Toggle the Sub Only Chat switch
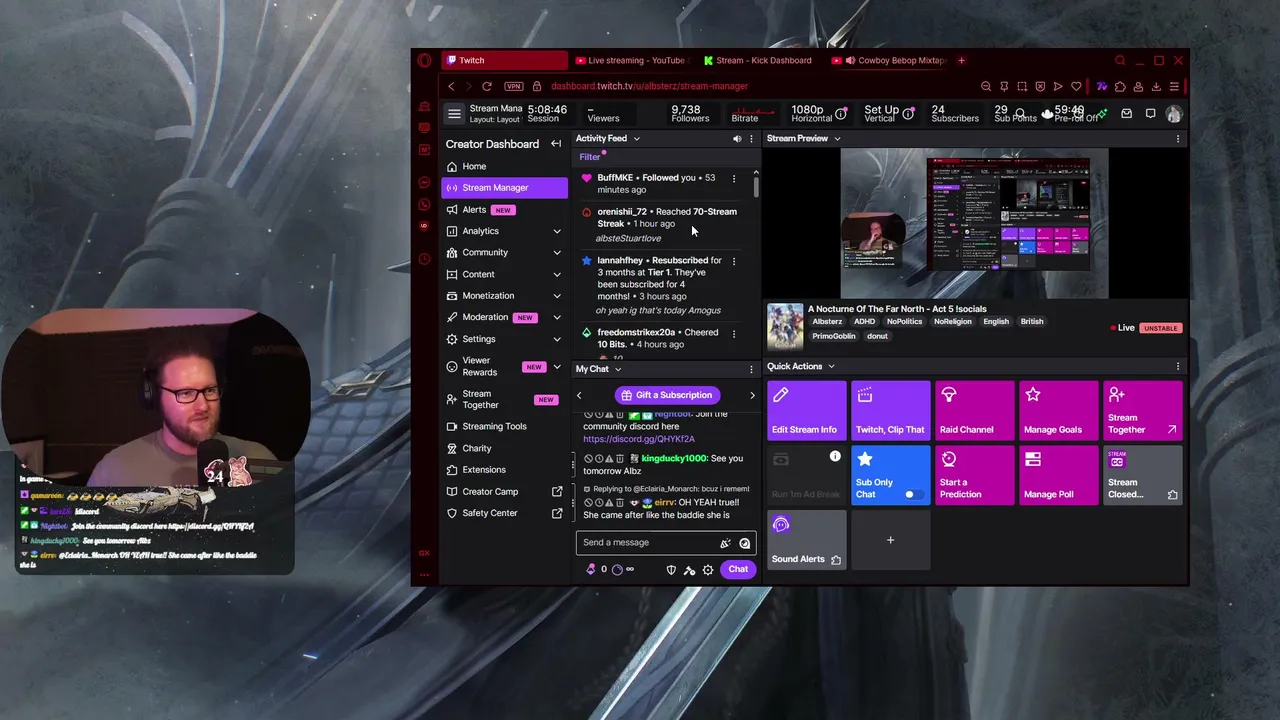Screen dimensions: 1280x720 [x=911, y=495]
